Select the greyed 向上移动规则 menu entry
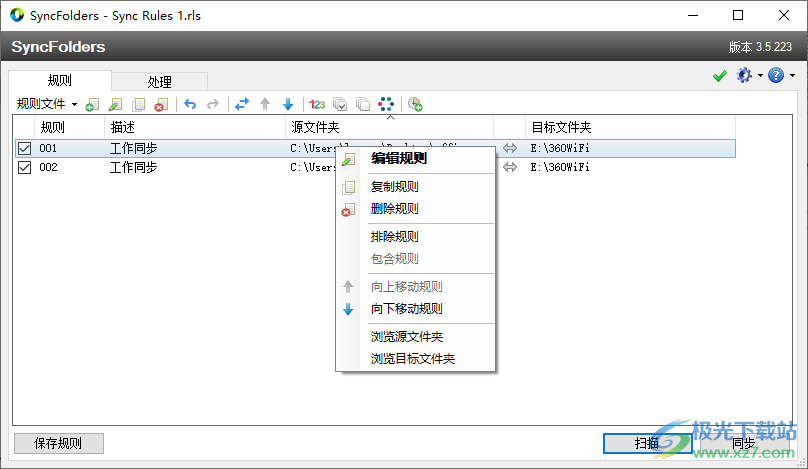Screen dimensions: 808x469 [x=415, y=287]
